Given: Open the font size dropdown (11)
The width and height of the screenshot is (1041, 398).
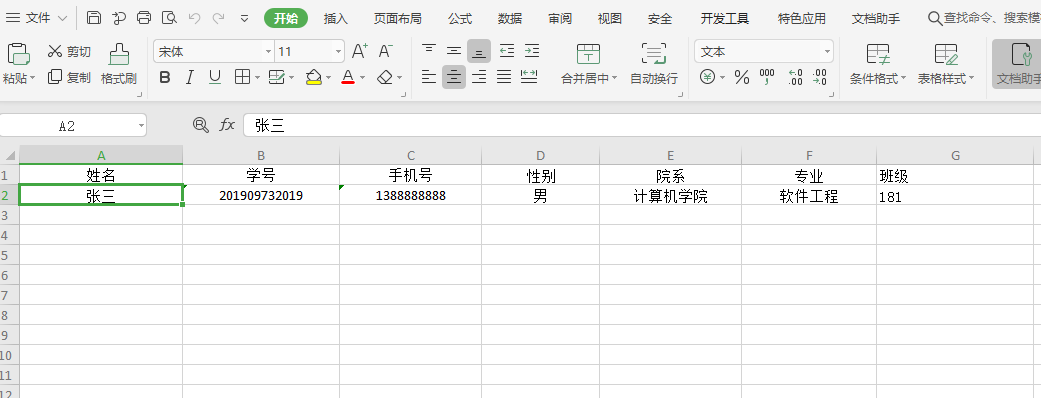Looking at the screenshot, I should (x=339, y=51).
